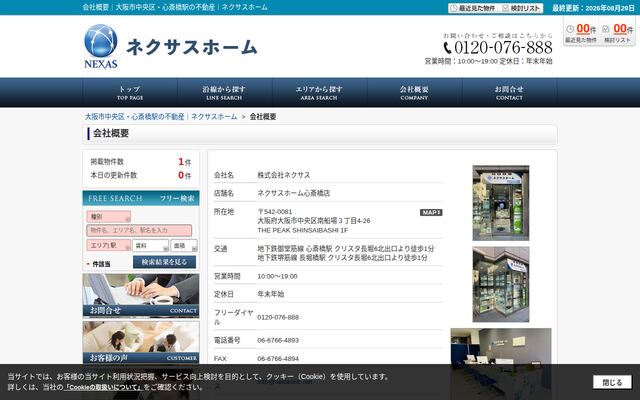Click the 最終更新 date in top bar
The height and width of the screenshot is (400, 640).
pyautogui.click(x=593, y=8)
